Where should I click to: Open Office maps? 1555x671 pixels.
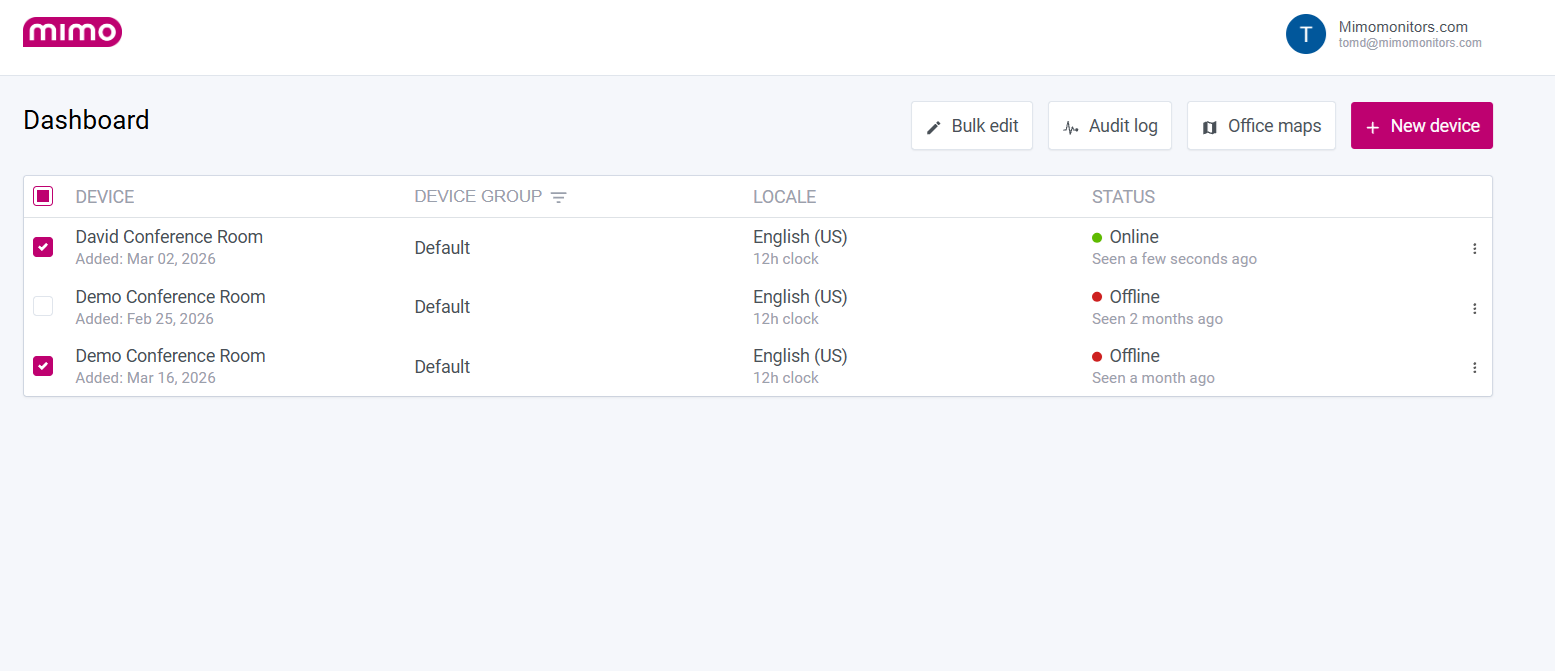click(x=1261, y=126)
